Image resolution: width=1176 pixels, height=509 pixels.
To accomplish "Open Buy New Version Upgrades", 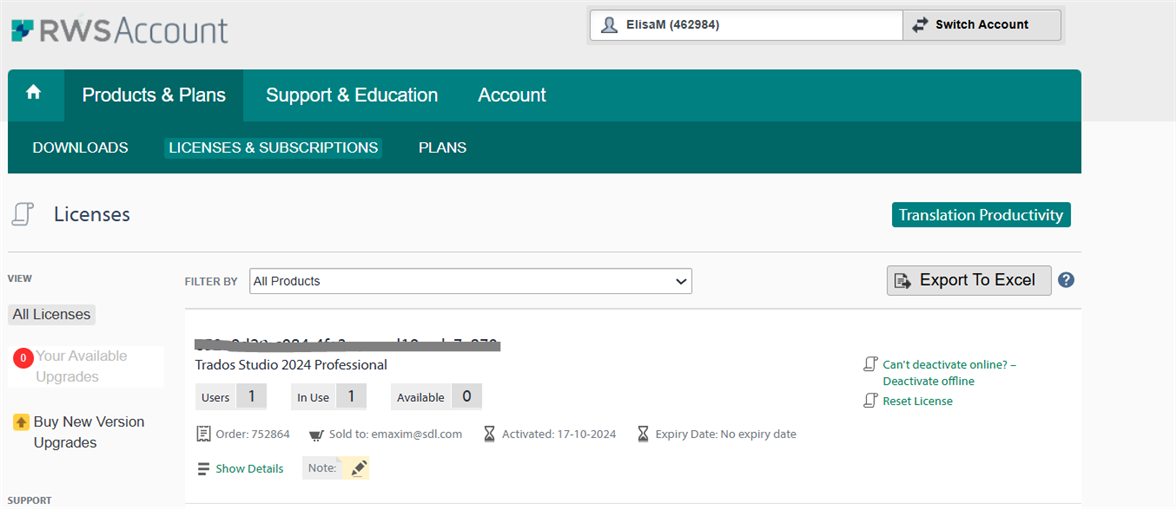I will click(x=88, y=433).
